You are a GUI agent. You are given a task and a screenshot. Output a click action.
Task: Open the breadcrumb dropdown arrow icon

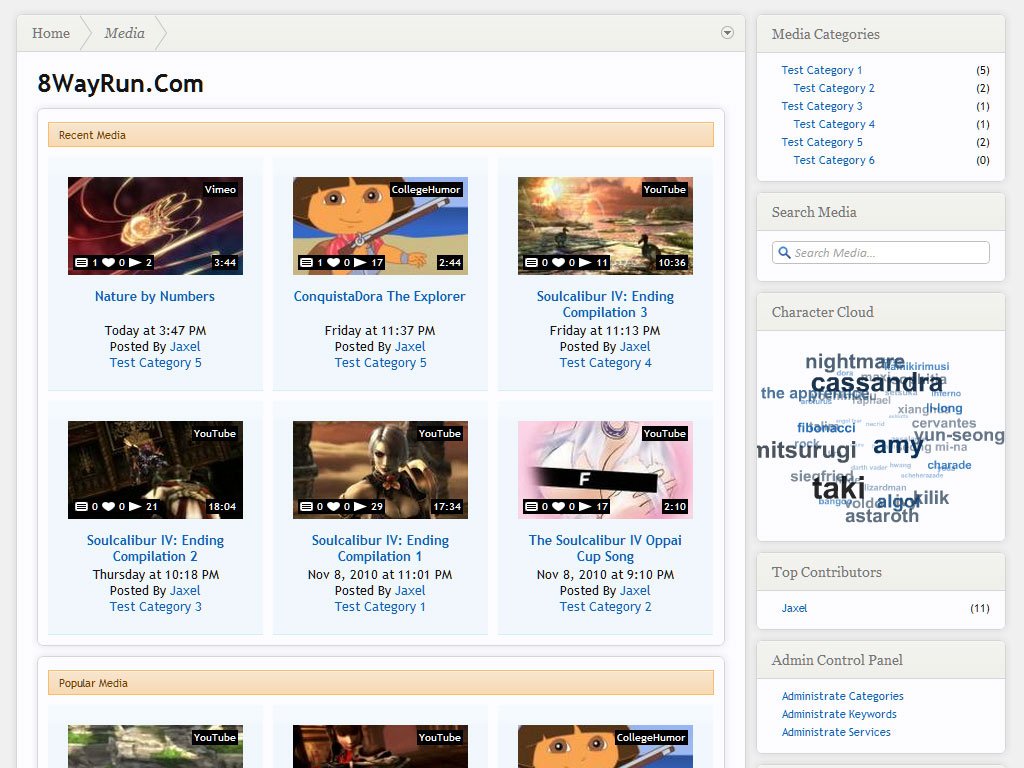(x=727, y=33)
